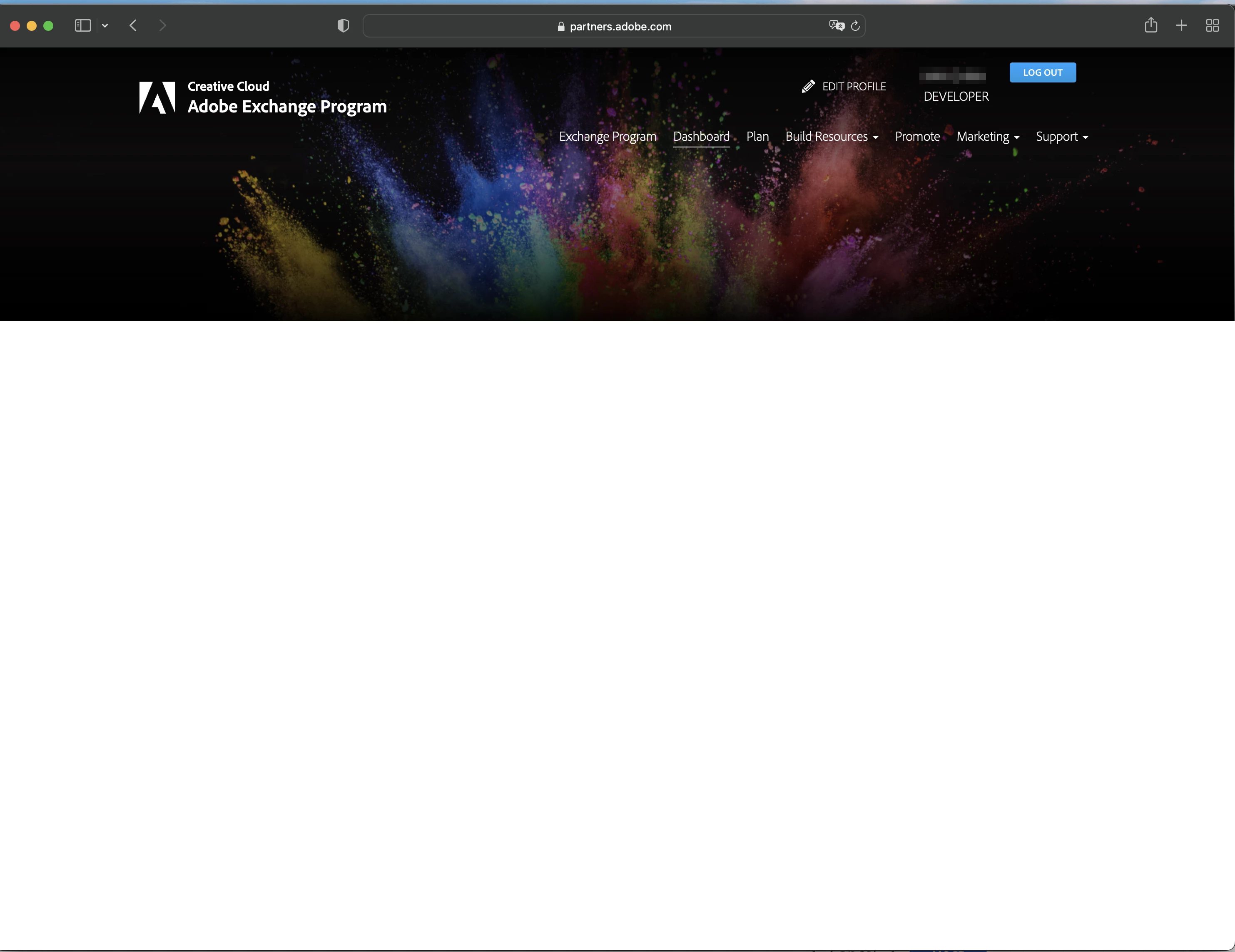1235x952 pixels.
Task: Reload the page with refresh icon
Action: 855,25
